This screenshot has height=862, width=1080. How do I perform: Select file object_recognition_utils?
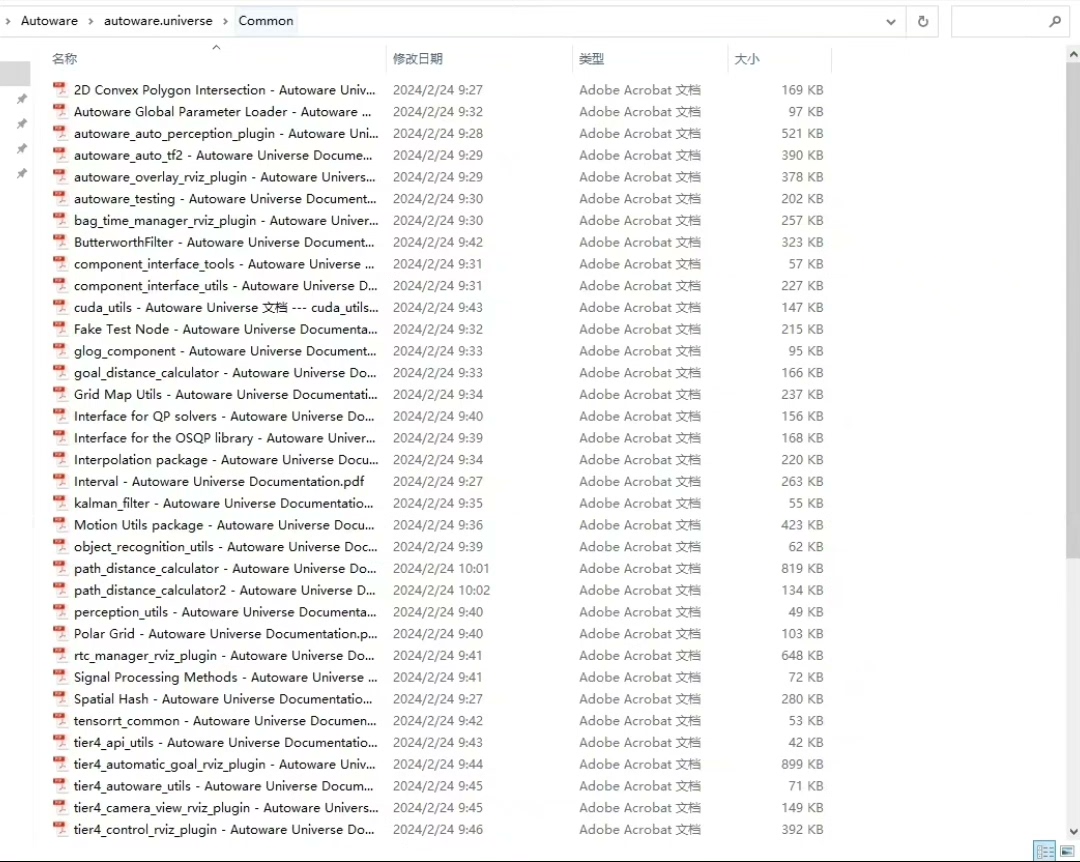click(225, 547)
